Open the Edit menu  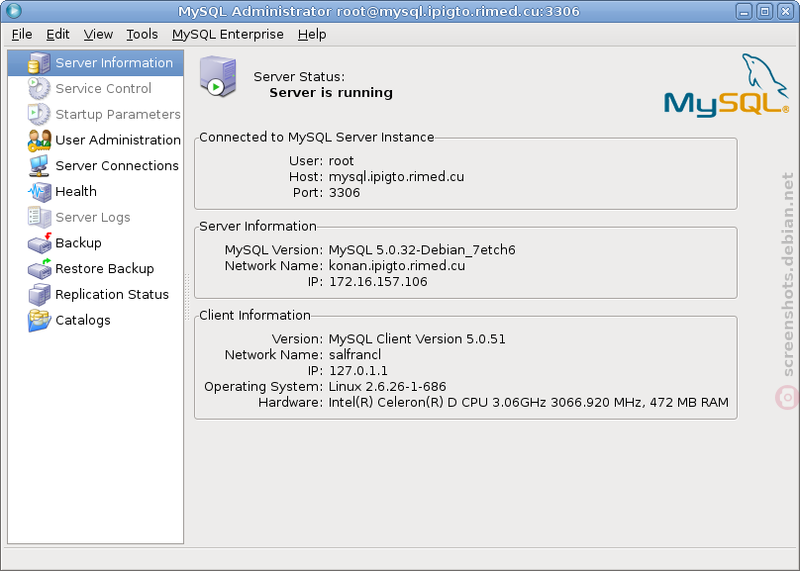(x=58, y=34)
